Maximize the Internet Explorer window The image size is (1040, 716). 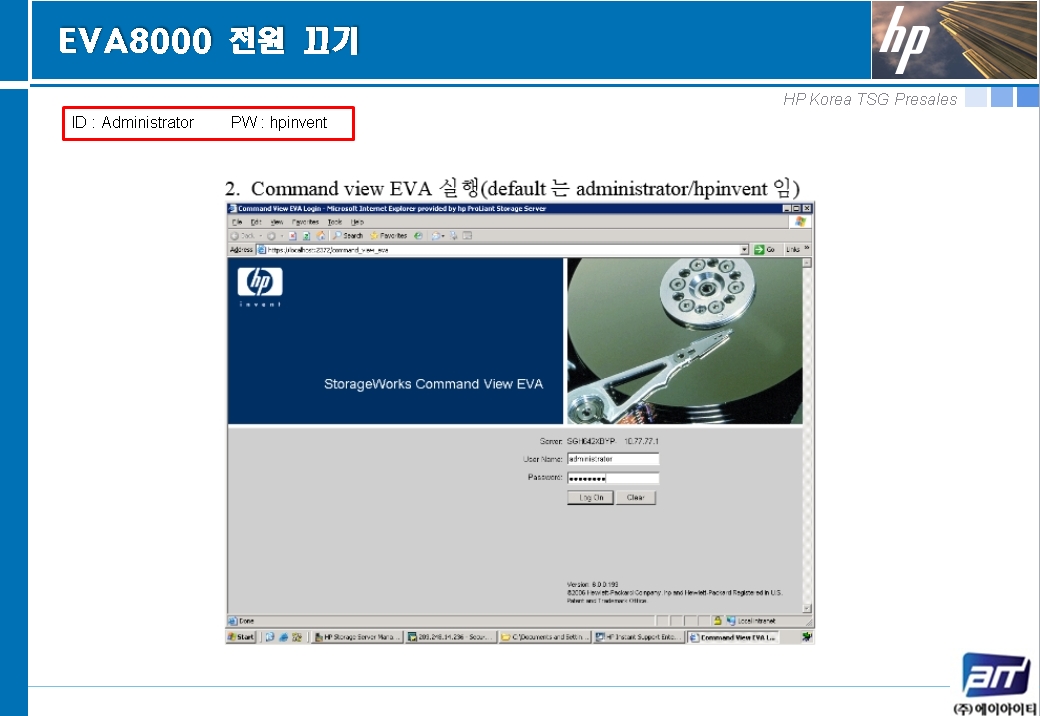coord(797,208)
